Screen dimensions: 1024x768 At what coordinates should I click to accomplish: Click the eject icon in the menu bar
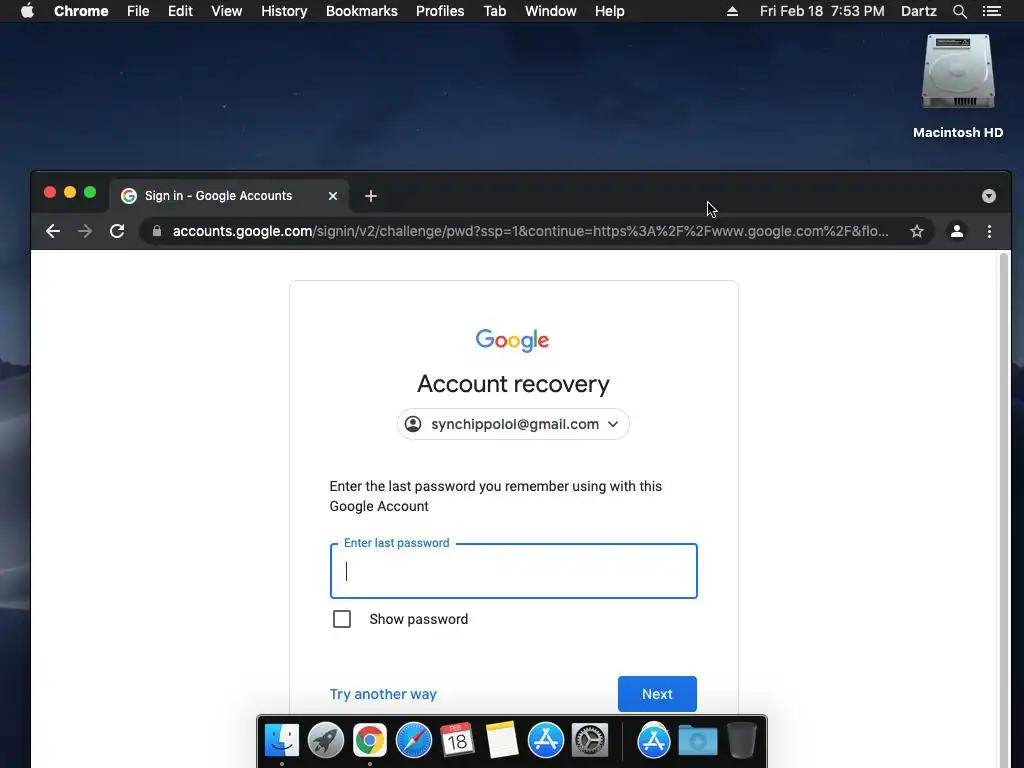732,11
